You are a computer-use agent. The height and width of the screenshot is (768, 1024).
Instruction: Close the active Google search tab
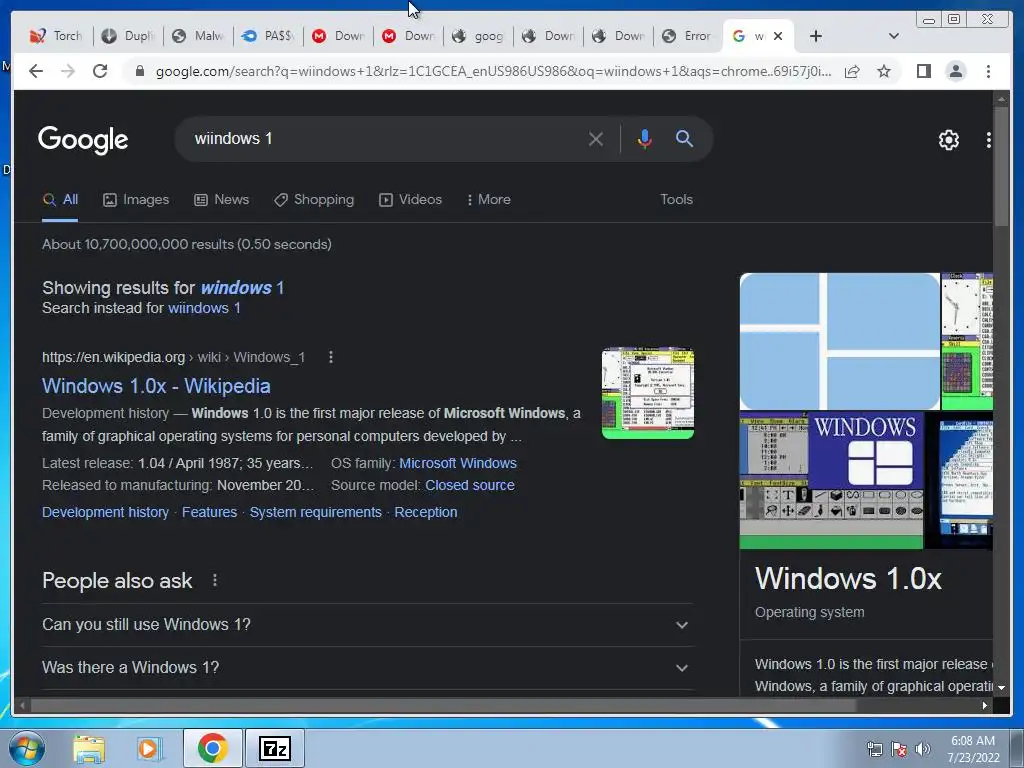click(778, 36)
